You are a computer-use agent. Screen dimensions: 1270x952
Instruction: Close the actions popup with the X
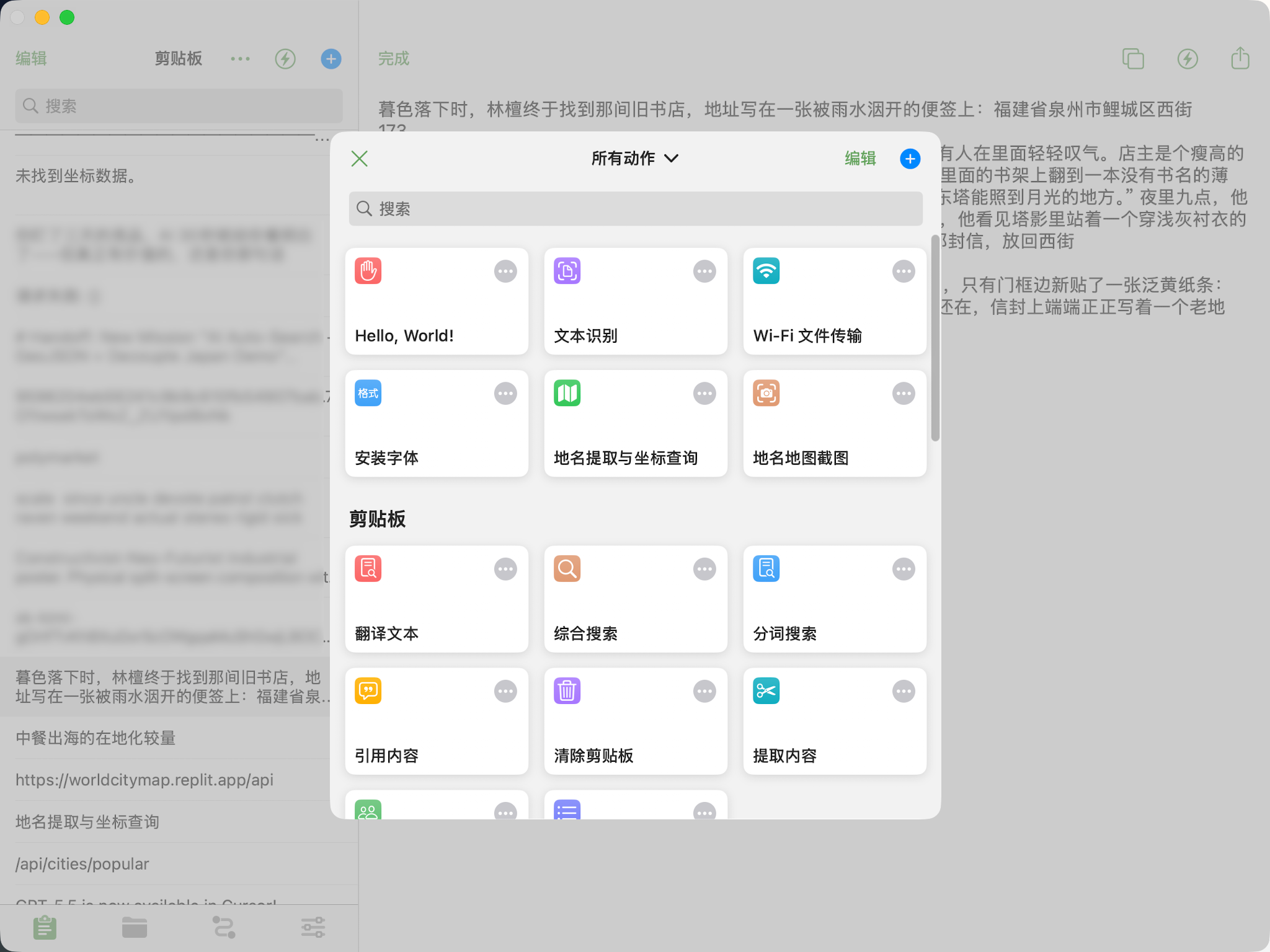[360, 159]
